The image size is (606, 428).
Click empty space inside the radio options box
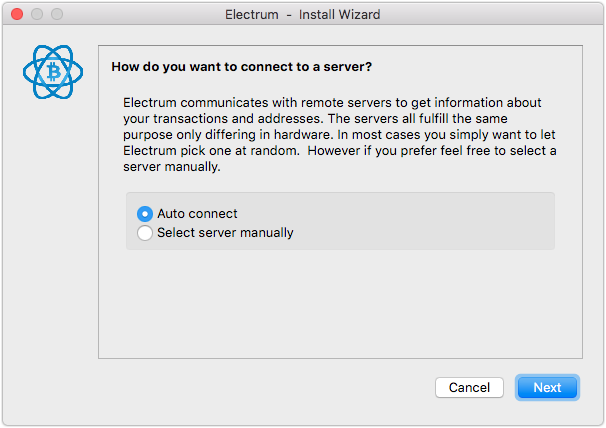click(425, 221)
